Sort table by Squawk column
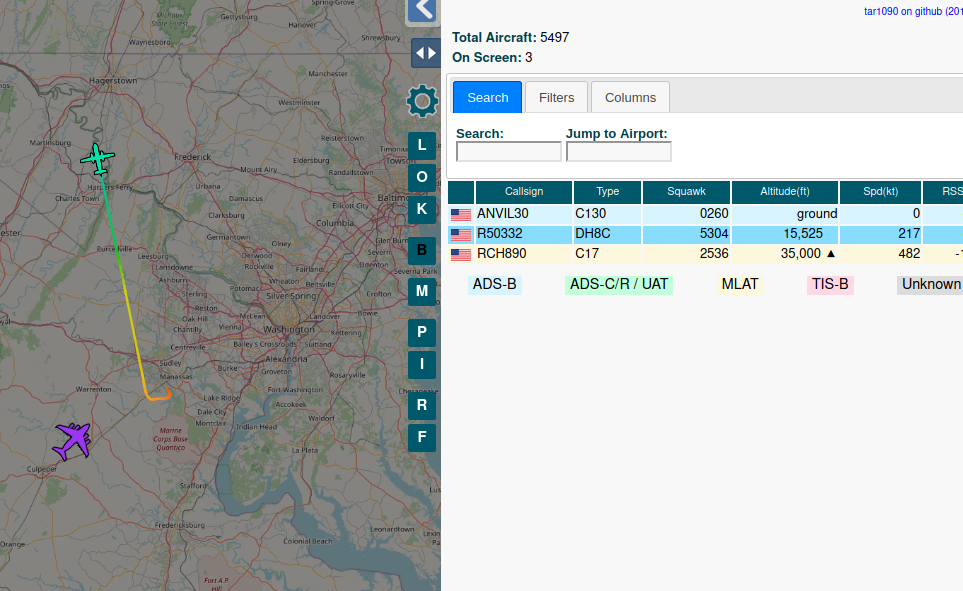Viewport: 963px width, 591px height. coord(687,192)
